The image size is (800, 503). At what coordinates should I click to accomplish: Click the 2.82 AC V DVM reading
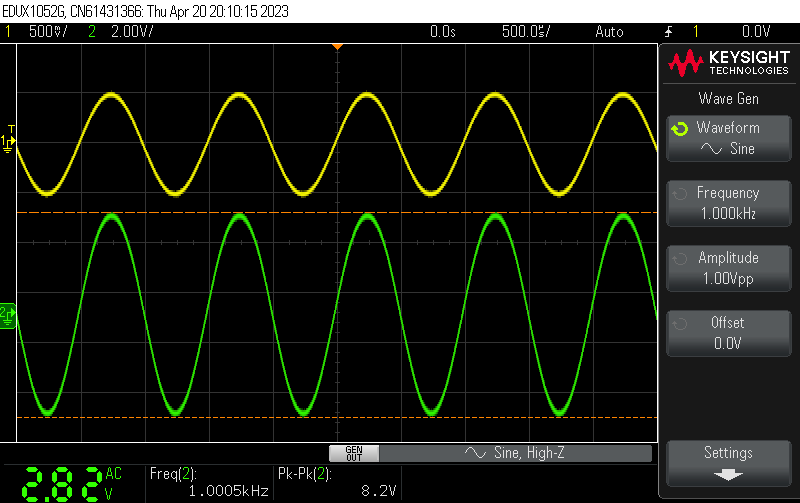(71, 483)
